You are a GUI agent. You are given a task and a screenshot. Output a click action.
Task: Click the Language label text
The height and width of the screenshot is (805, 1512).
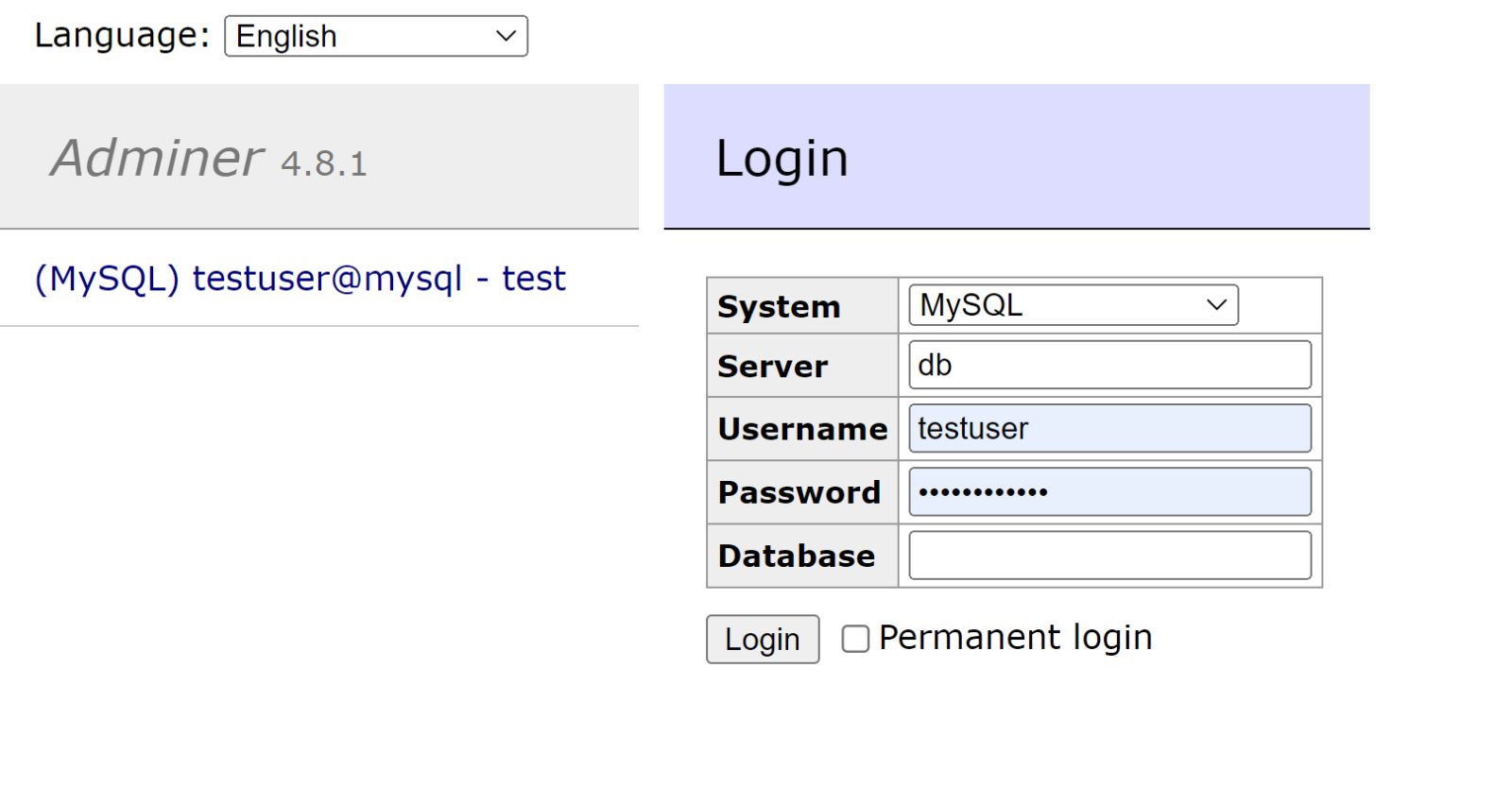pos(122,36)
